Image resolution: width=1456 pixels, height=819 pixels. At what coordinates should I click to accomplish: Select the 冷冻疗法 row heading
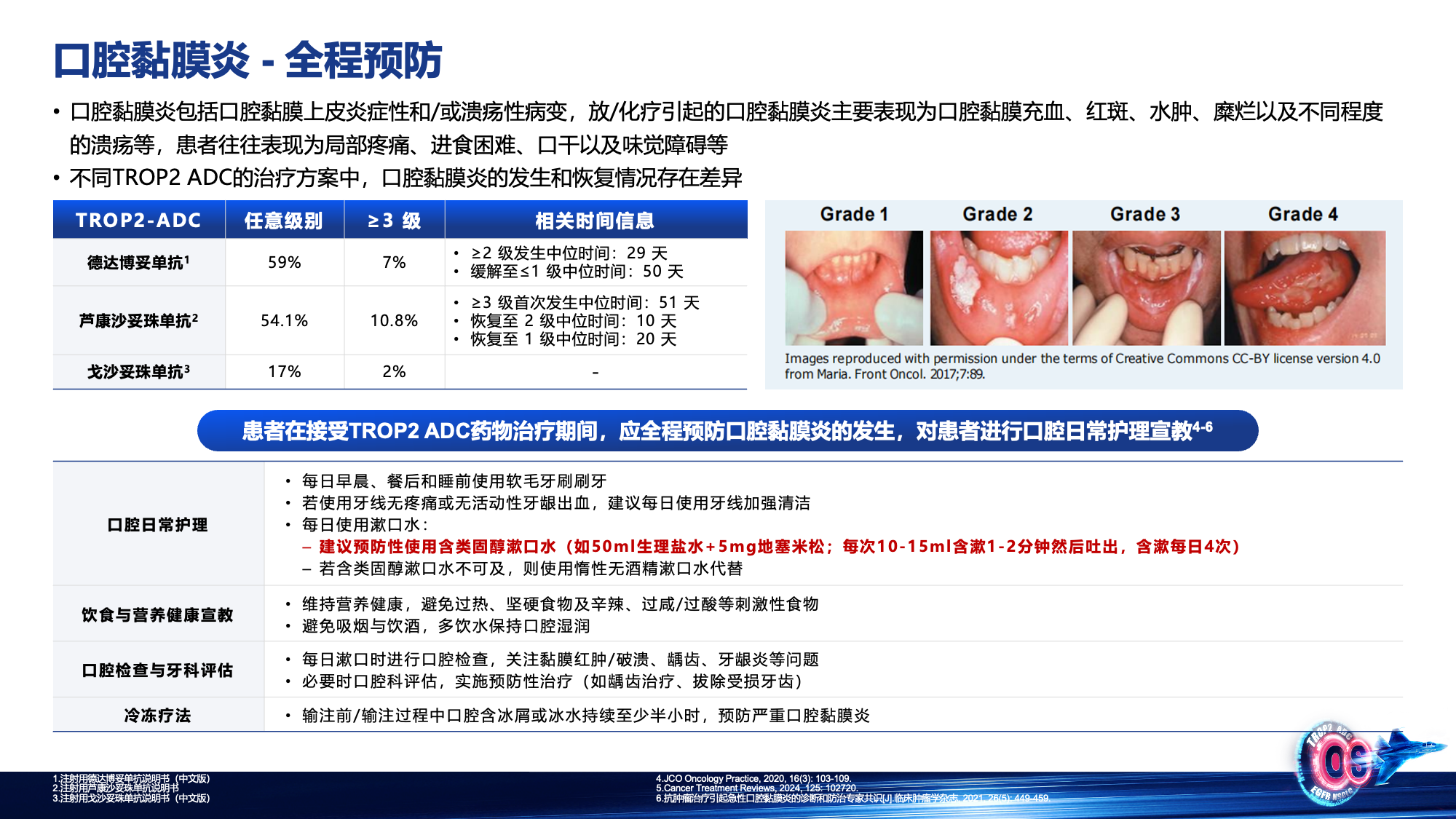(x=157, y=716)
